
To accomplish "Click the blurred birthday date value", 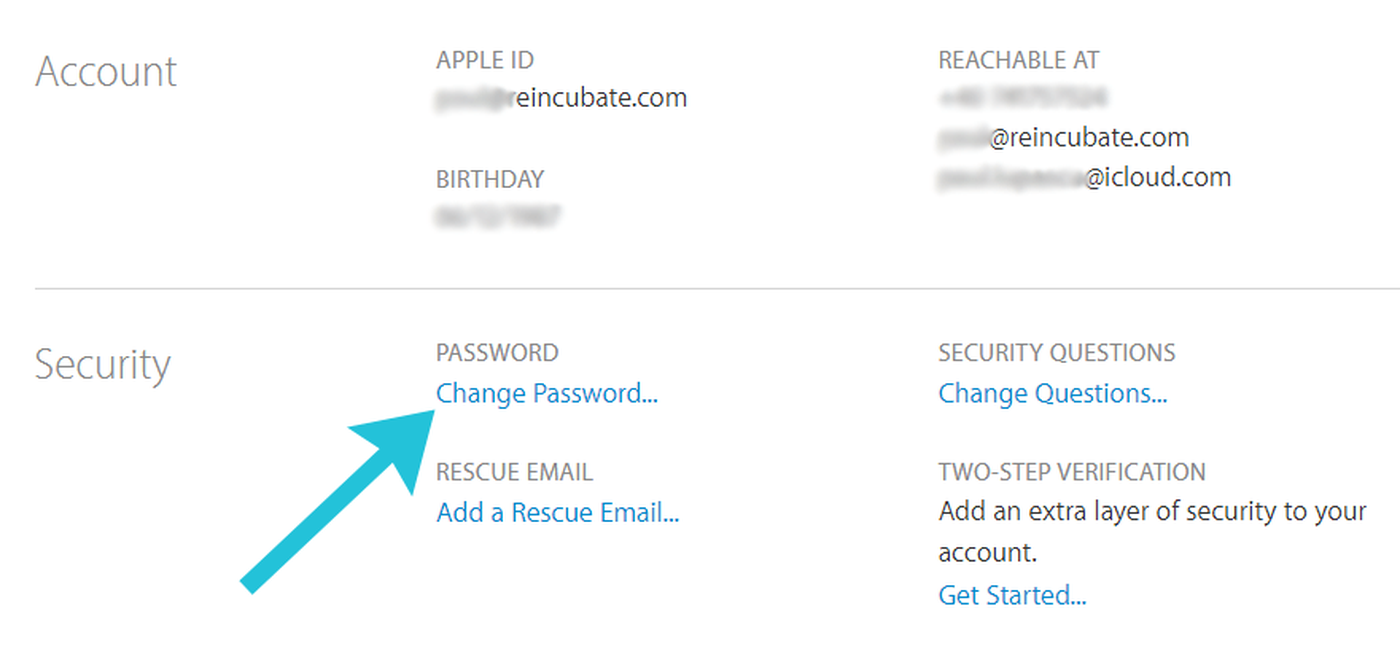I will pos(498,216).
